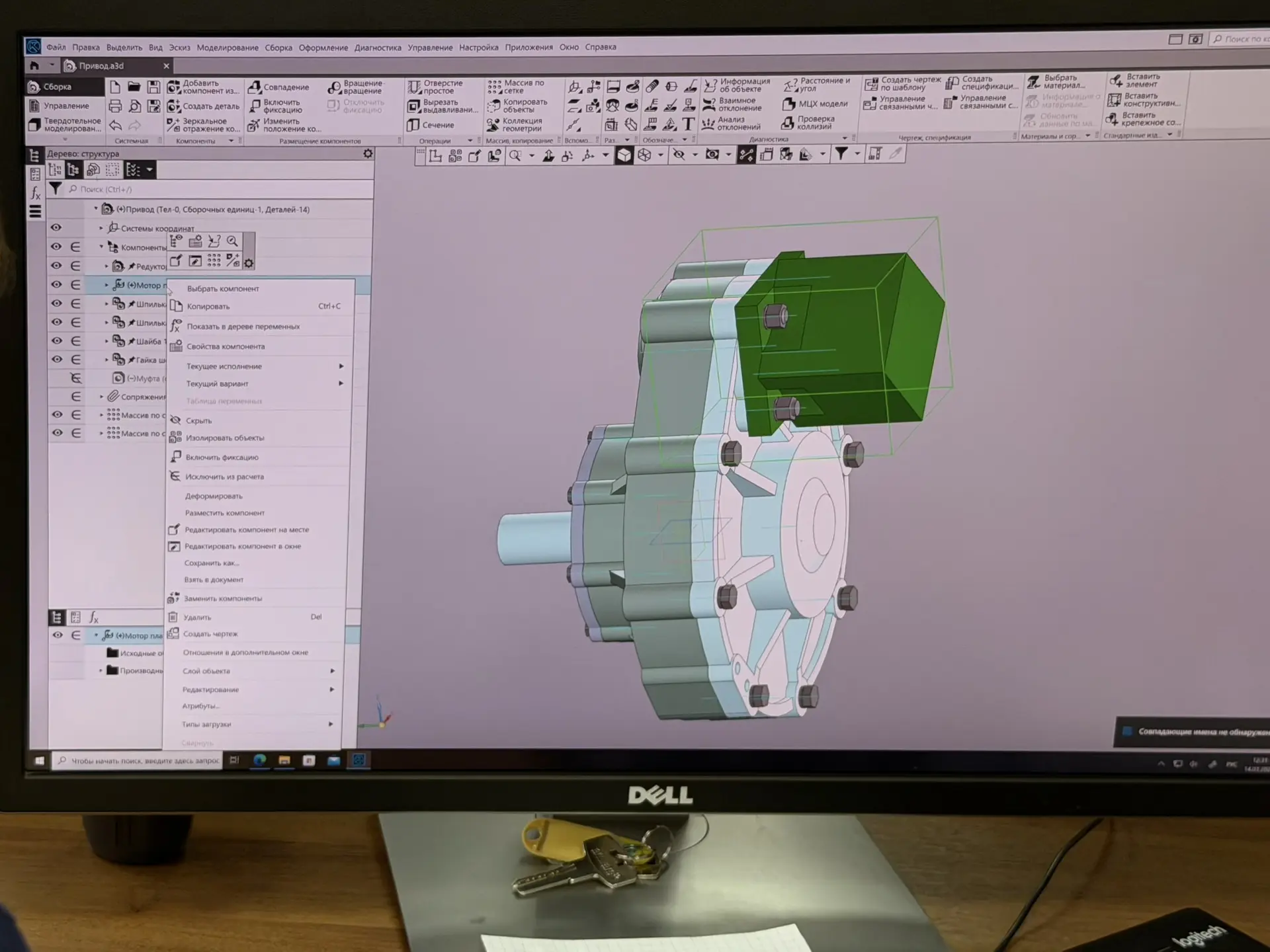Click 'Создать чертеж по шаблону' tool
The image size is (1270, 952).
(x=903, y=83)
